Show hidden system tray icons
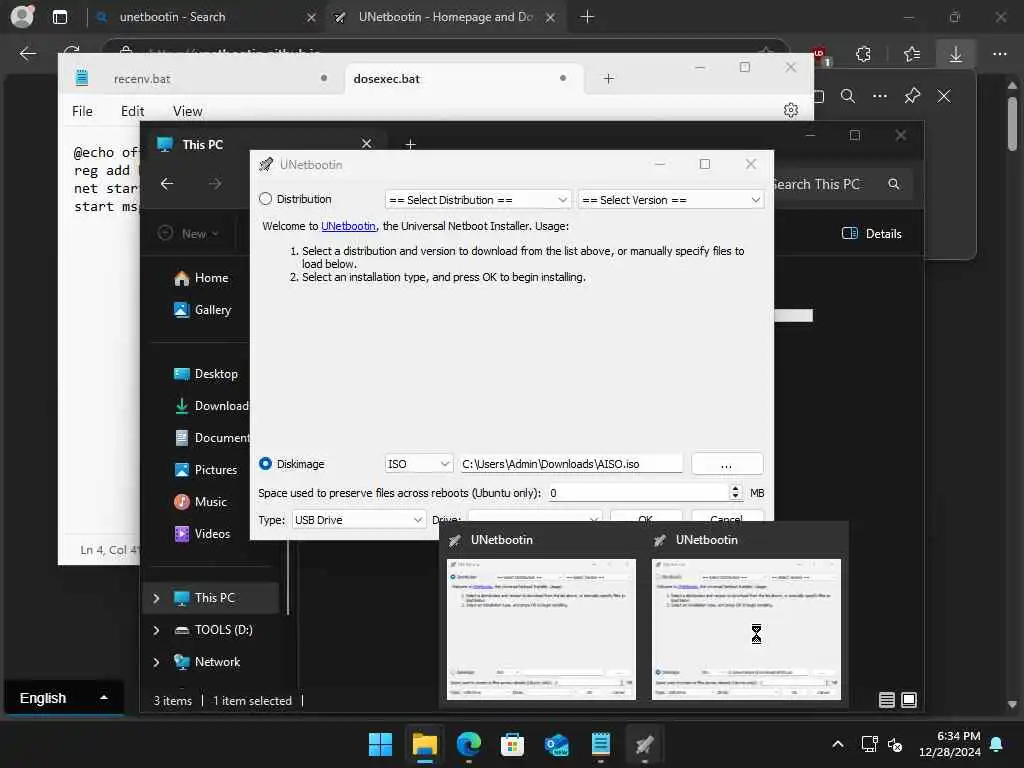This screenshot has width=1024, height=768. coord(838,744)
